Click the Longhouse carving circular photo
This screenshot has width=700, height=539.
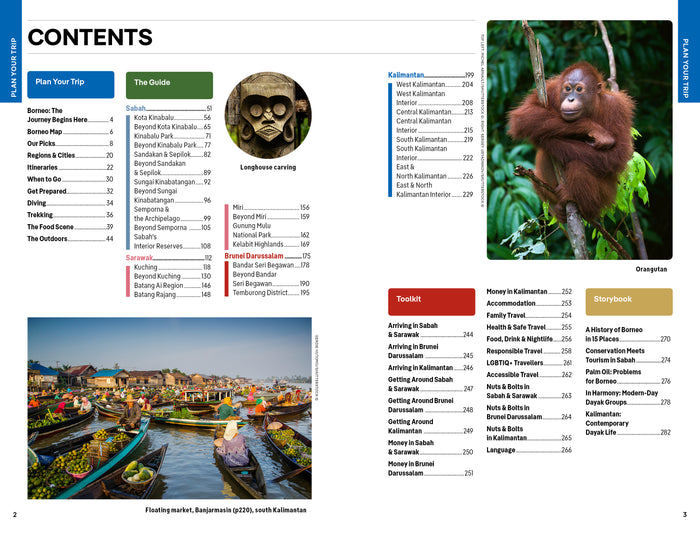pos(268,114)
